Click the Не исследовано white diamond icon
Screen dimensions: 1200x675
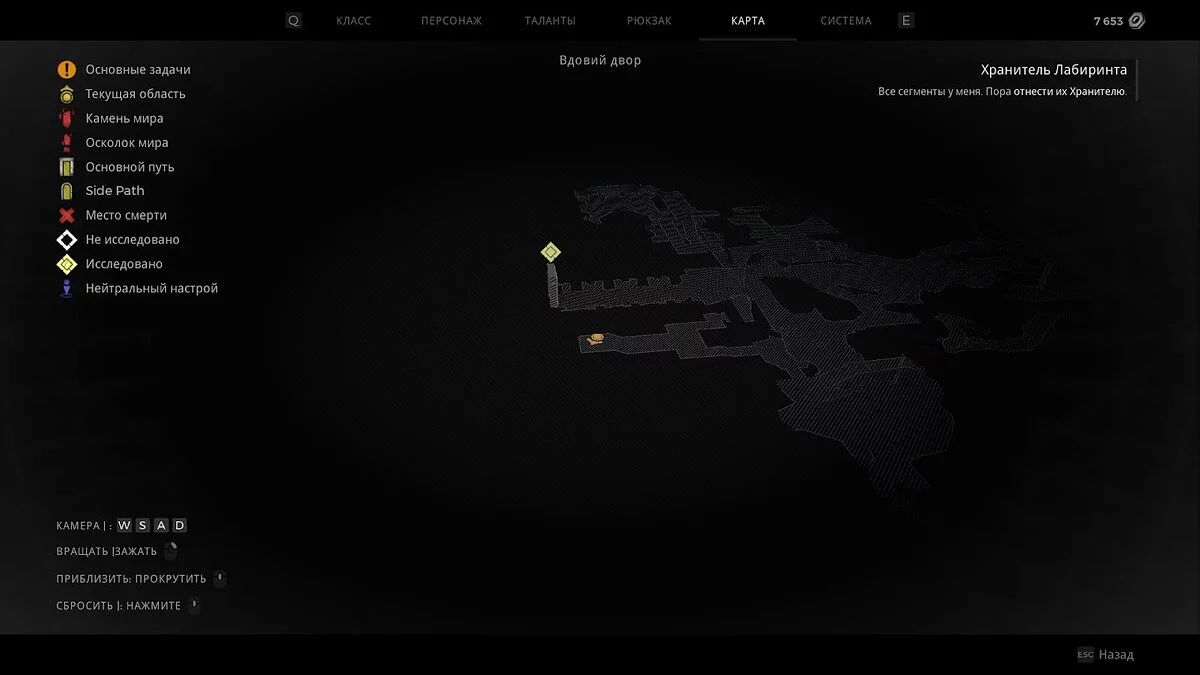67,240
